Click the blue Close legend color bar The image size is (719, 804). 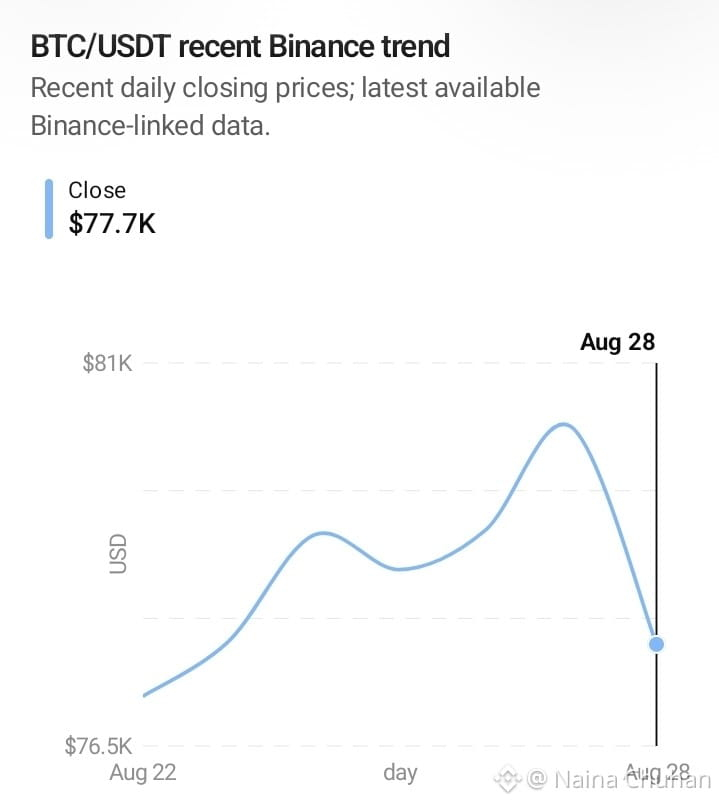pos(49,209)
